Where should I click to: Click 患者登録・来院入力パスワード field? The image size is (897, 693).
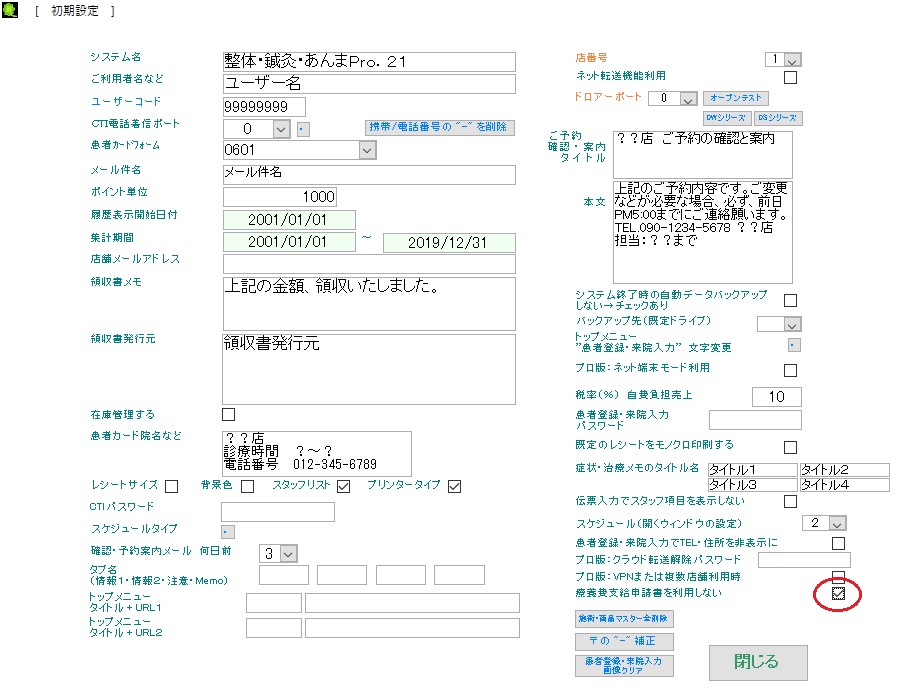coord(755,419)
